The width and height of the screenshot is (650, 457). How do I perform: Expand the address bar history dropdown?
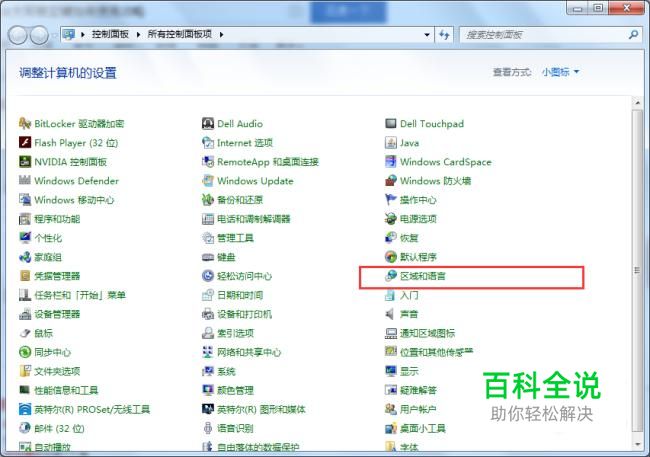pos(427,35)
